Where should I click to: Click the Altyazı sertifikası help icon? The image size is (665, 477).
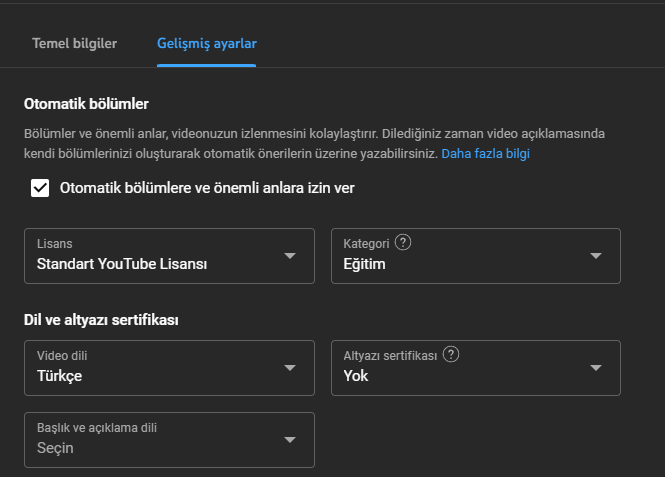(451, 354)
